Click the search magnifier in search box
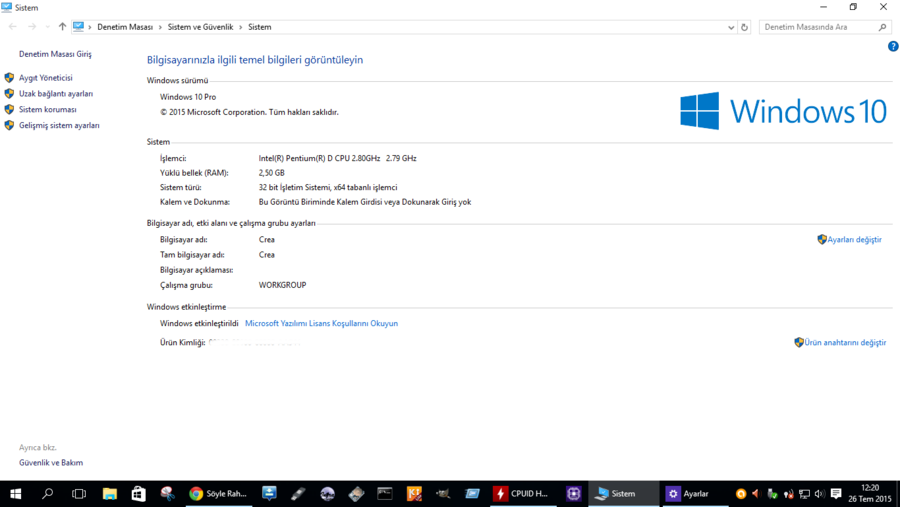Image resolution: width=900 pixels, height=507 pixels. (x=883, y=27)
